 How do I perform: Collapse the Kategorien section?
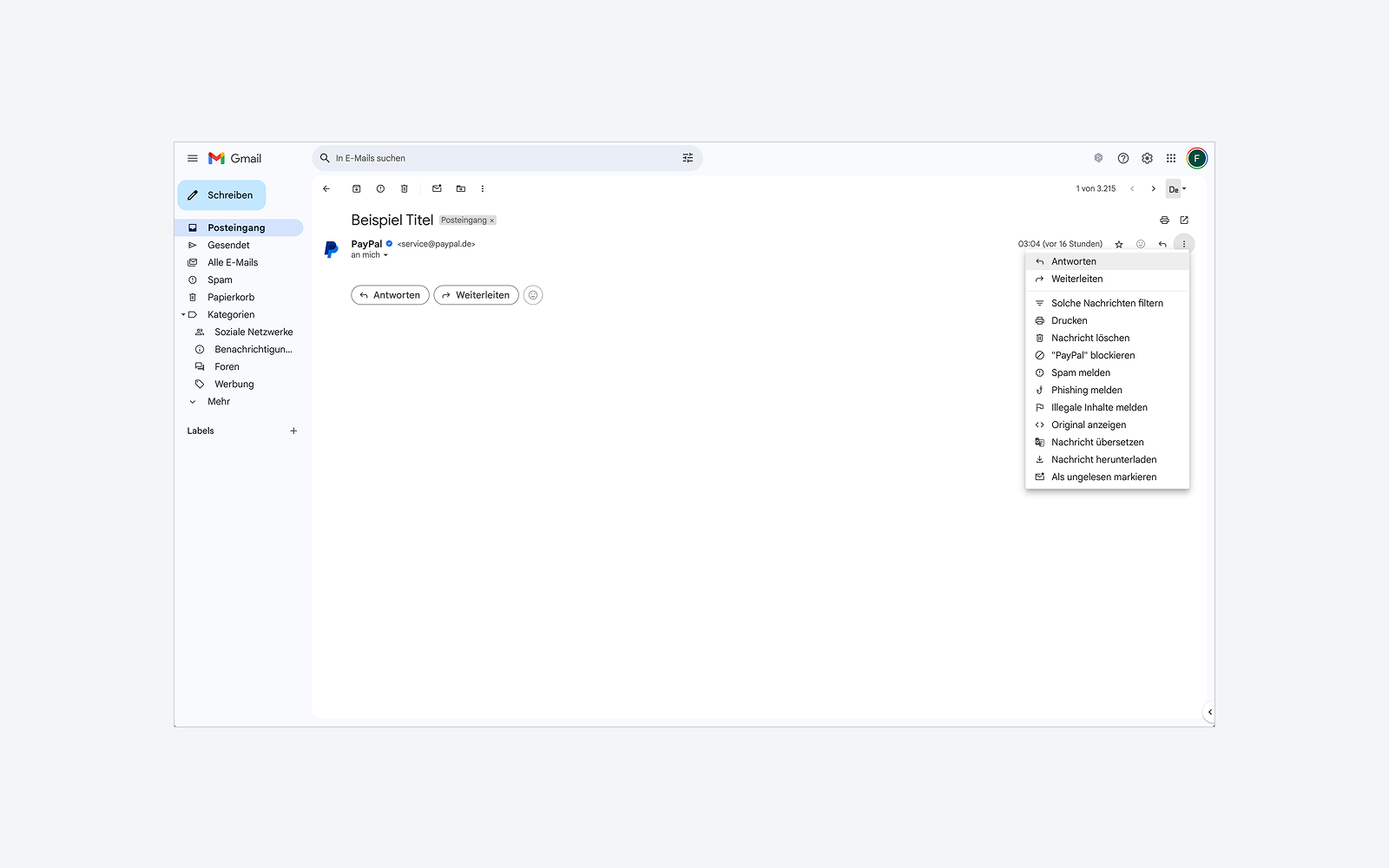pos(183,314)
